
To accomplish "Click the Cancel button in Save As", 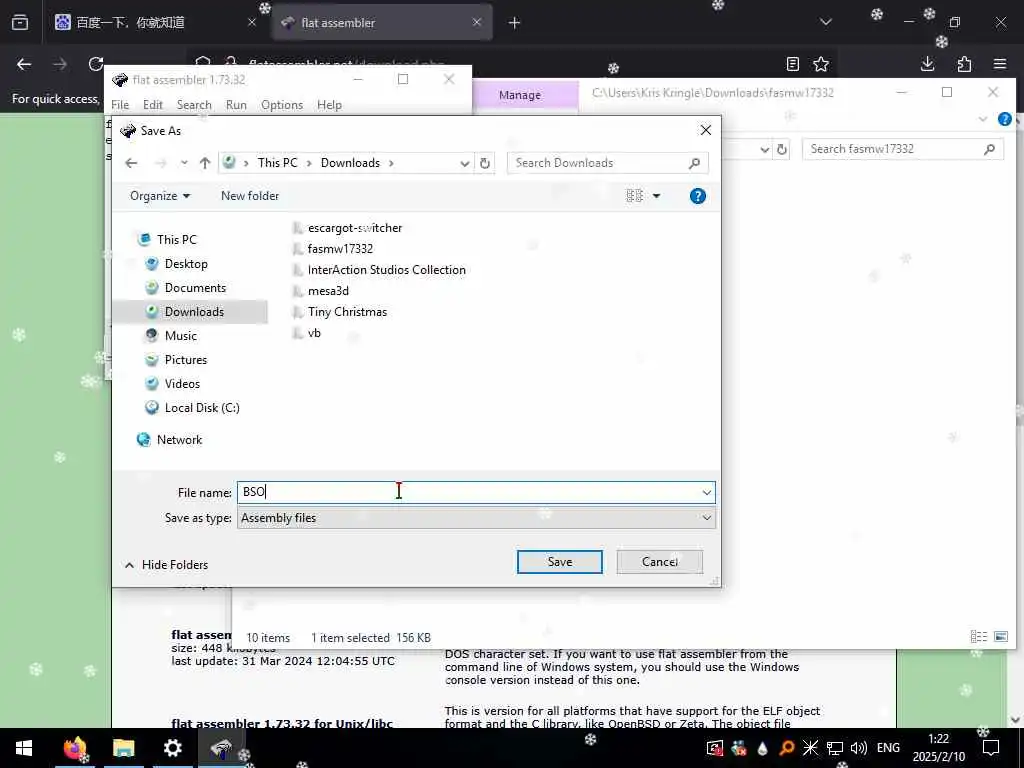I will (x=660, y=562).
